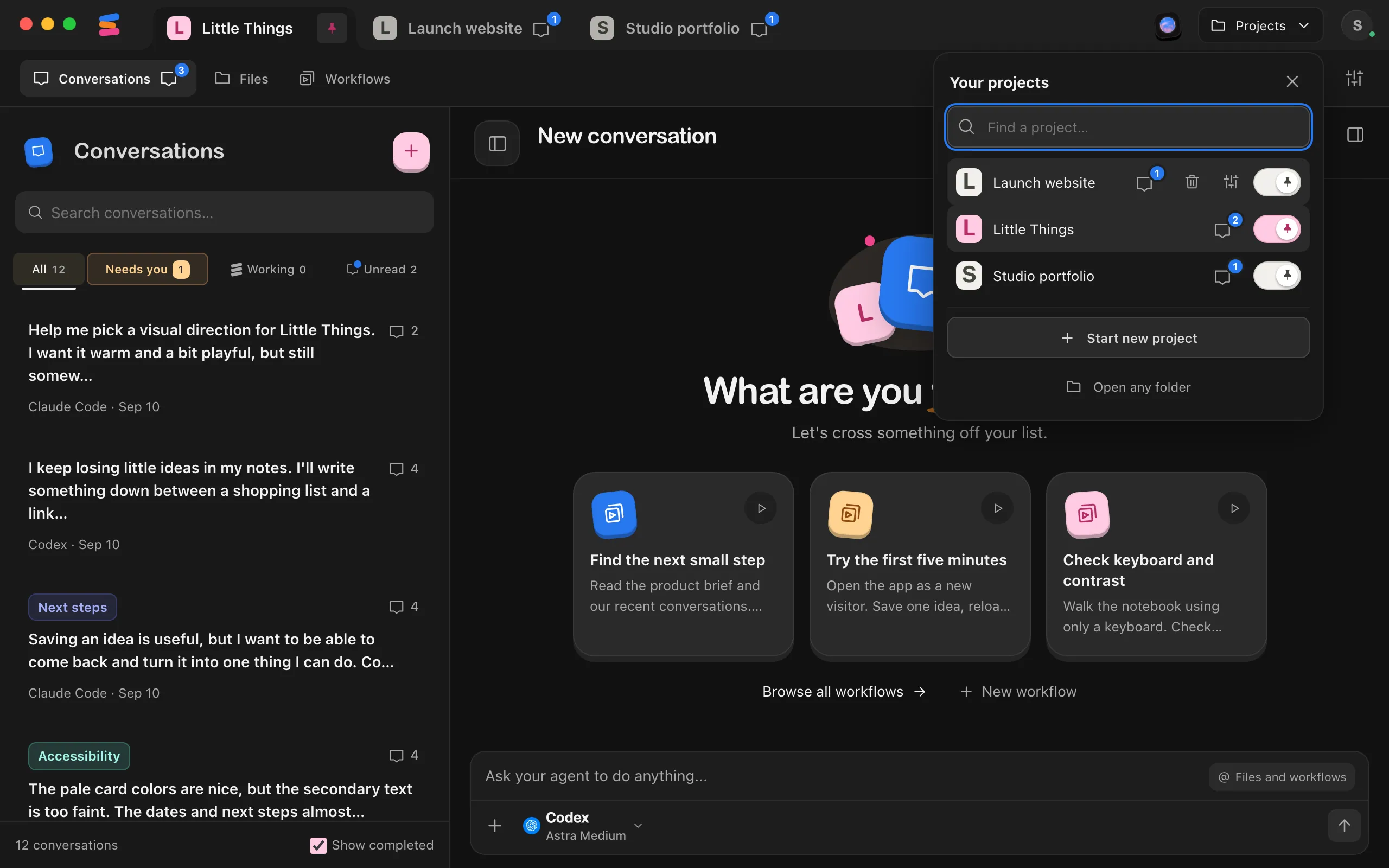Image resolution: width=1389 pixels, height=868 pixels.
Task: Open Launch website project settings sliders icon
Action: pos(1231,182)
